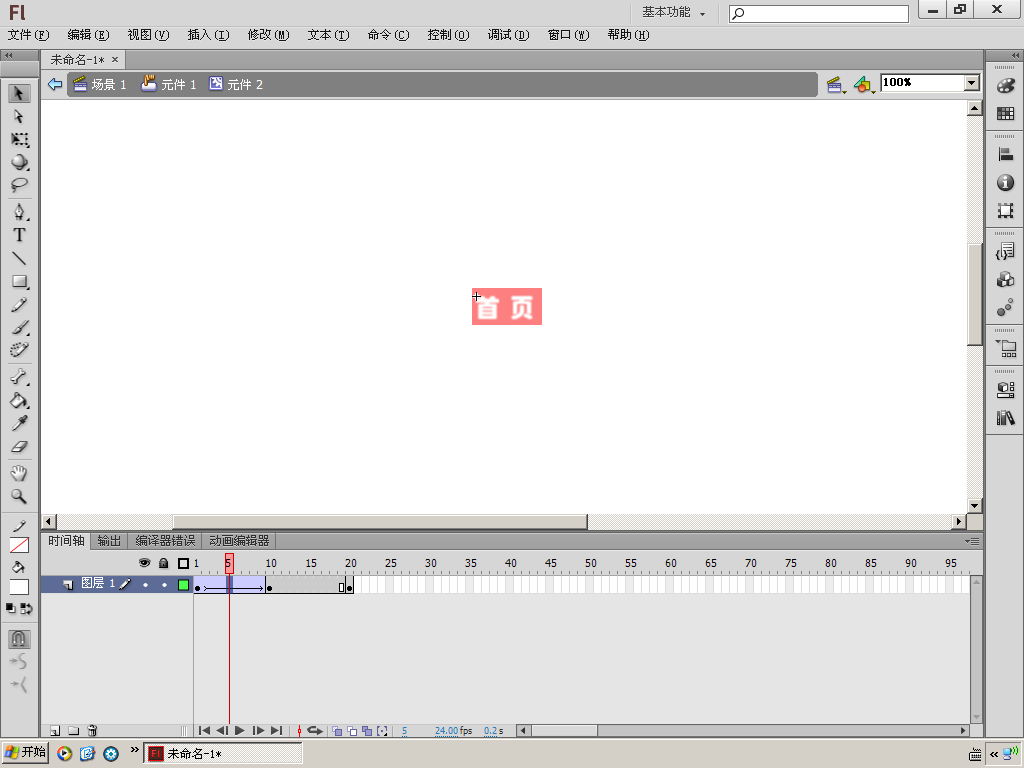Open 基本功能 workspace dropdown
1024x768 pixels.
(x=673, y=12)
